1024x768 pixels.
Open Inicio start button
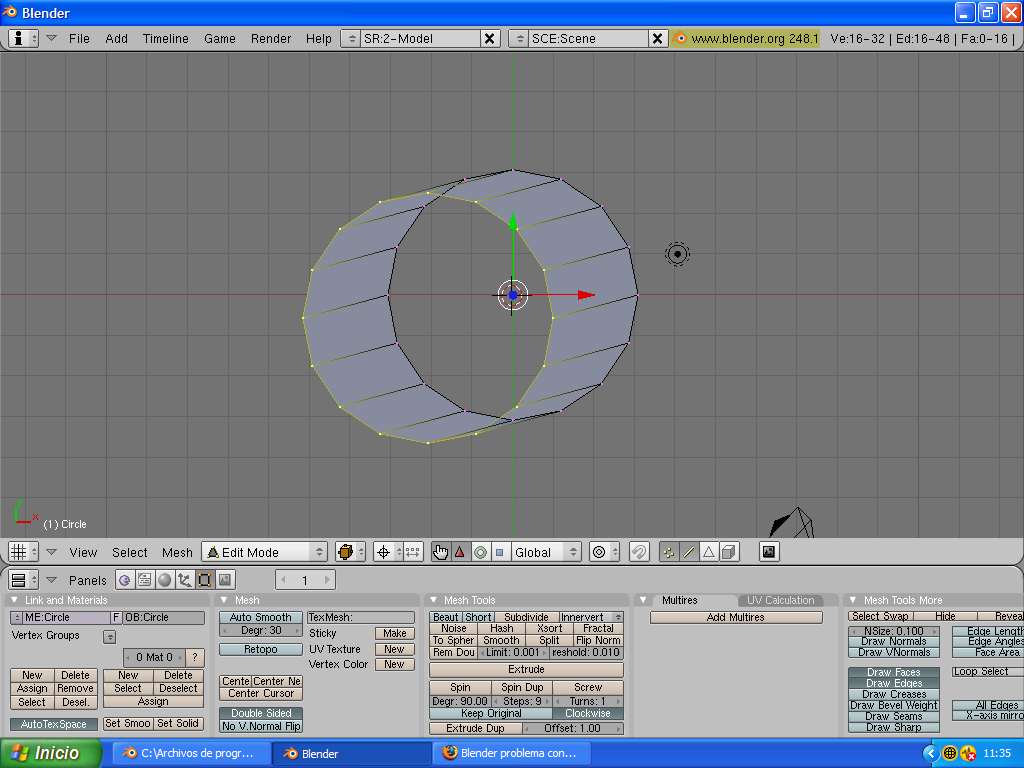pos(51,753)
